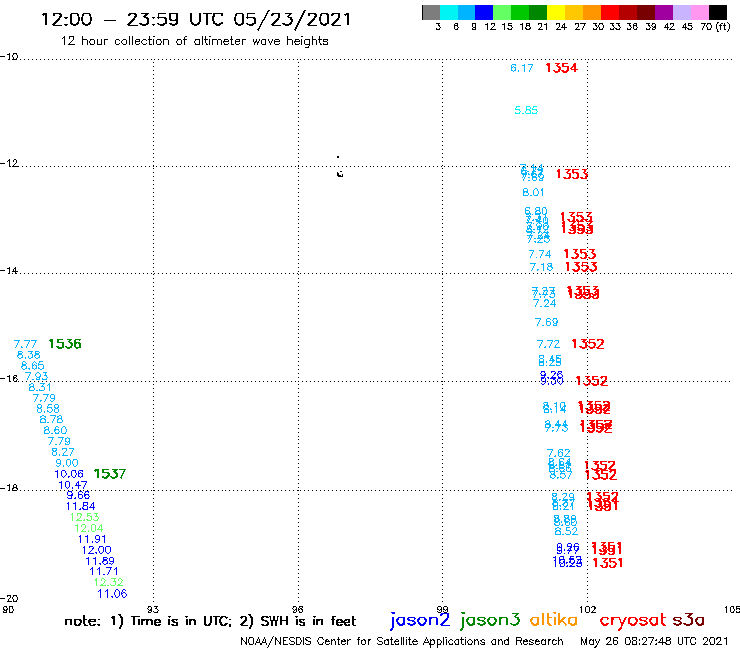Viewport: 740px width, 650px height.
Task: Select the pink legend swatch
Action: tap(699, 12)
